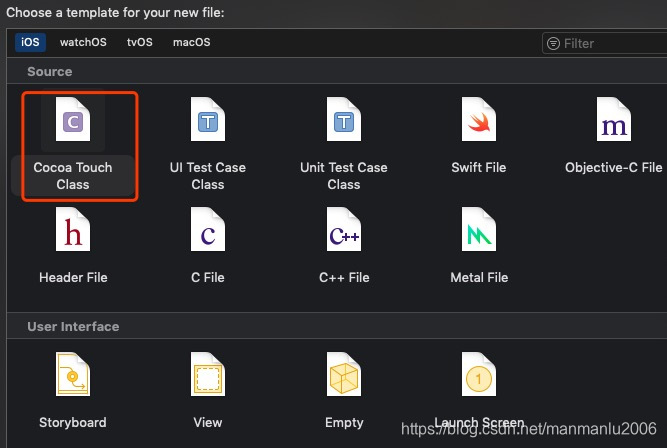Switch to the iOS platform tab

click(x=30, y=42)
